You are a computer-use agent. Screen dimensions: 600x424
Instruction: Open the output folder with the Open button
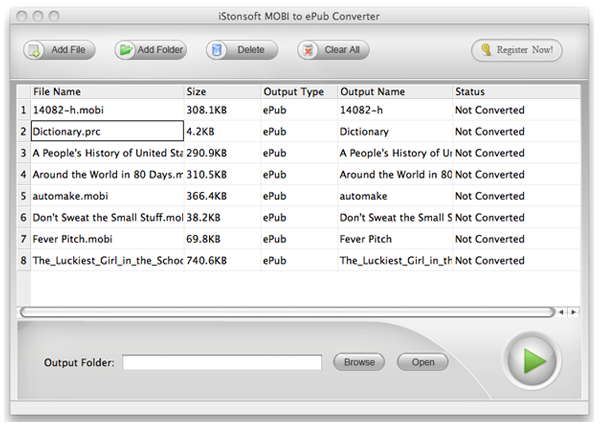point(423,362)
